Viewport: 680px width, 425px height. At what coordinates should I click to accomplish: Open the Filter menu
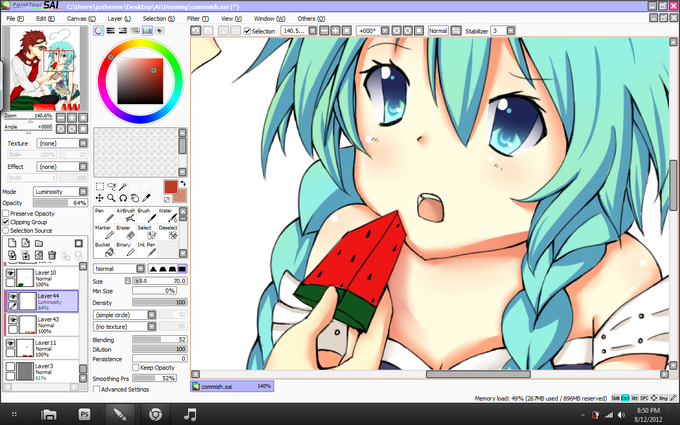pyautogui.click(x=198, y=19)
